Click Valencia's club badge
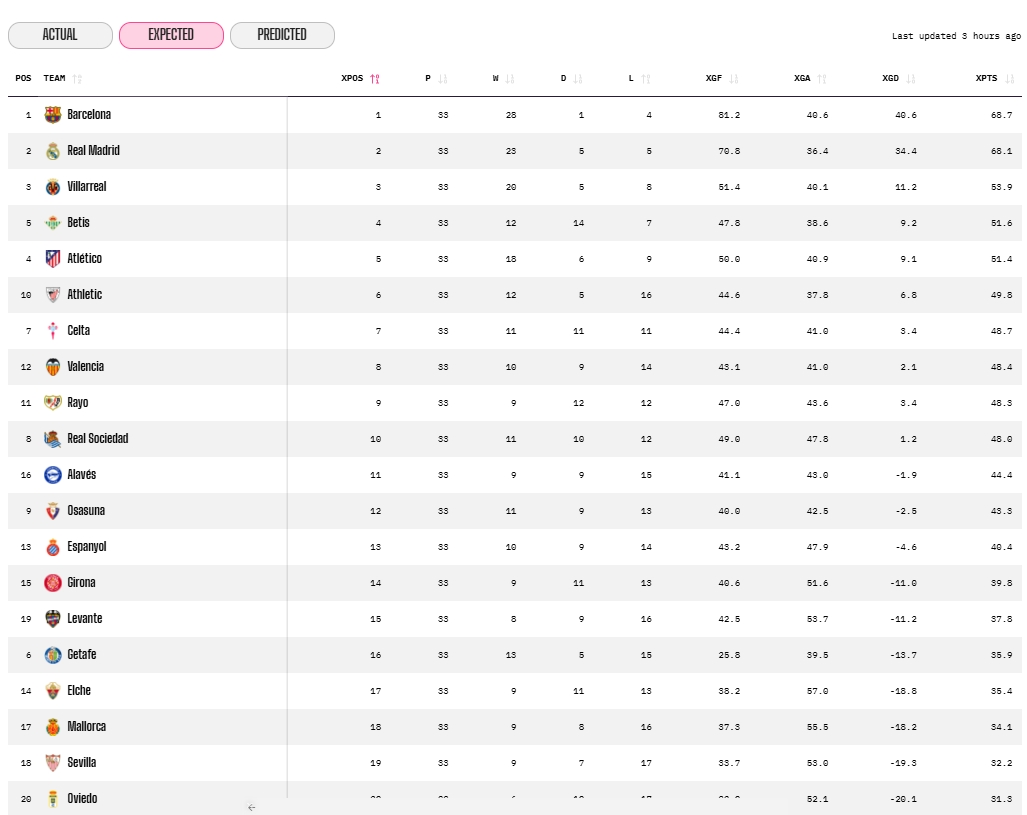This screenshot has width=1027, height=815. click(x=53, y=366)
